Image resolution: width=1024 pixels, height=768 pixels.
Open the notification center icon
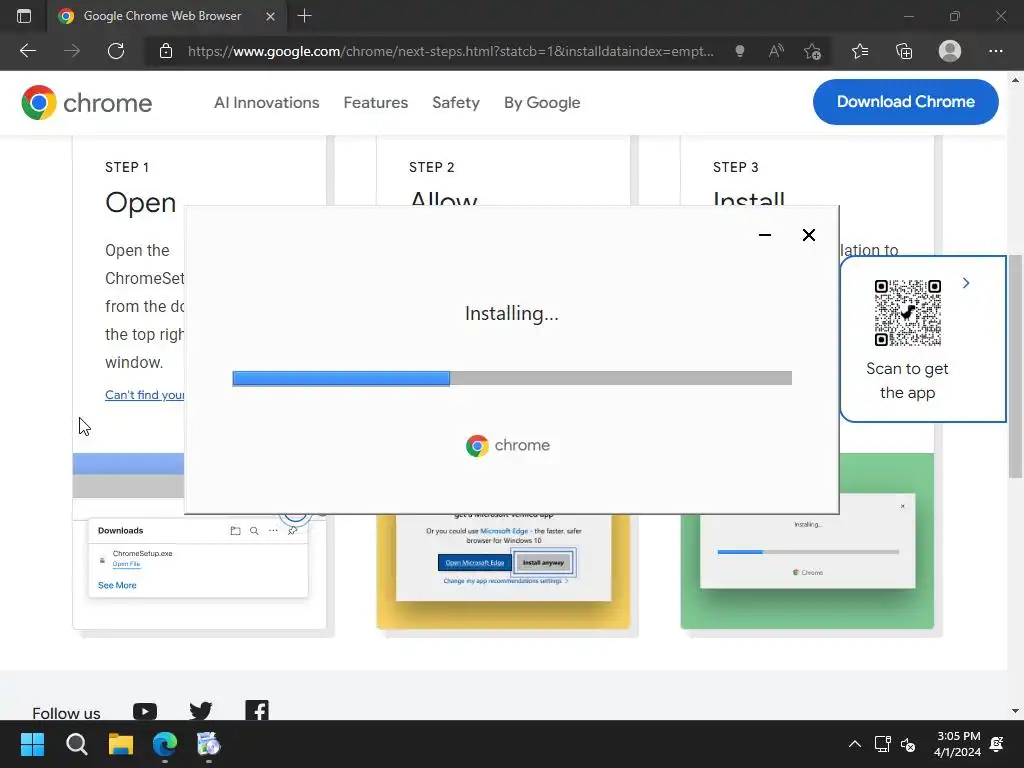point(997,744)
